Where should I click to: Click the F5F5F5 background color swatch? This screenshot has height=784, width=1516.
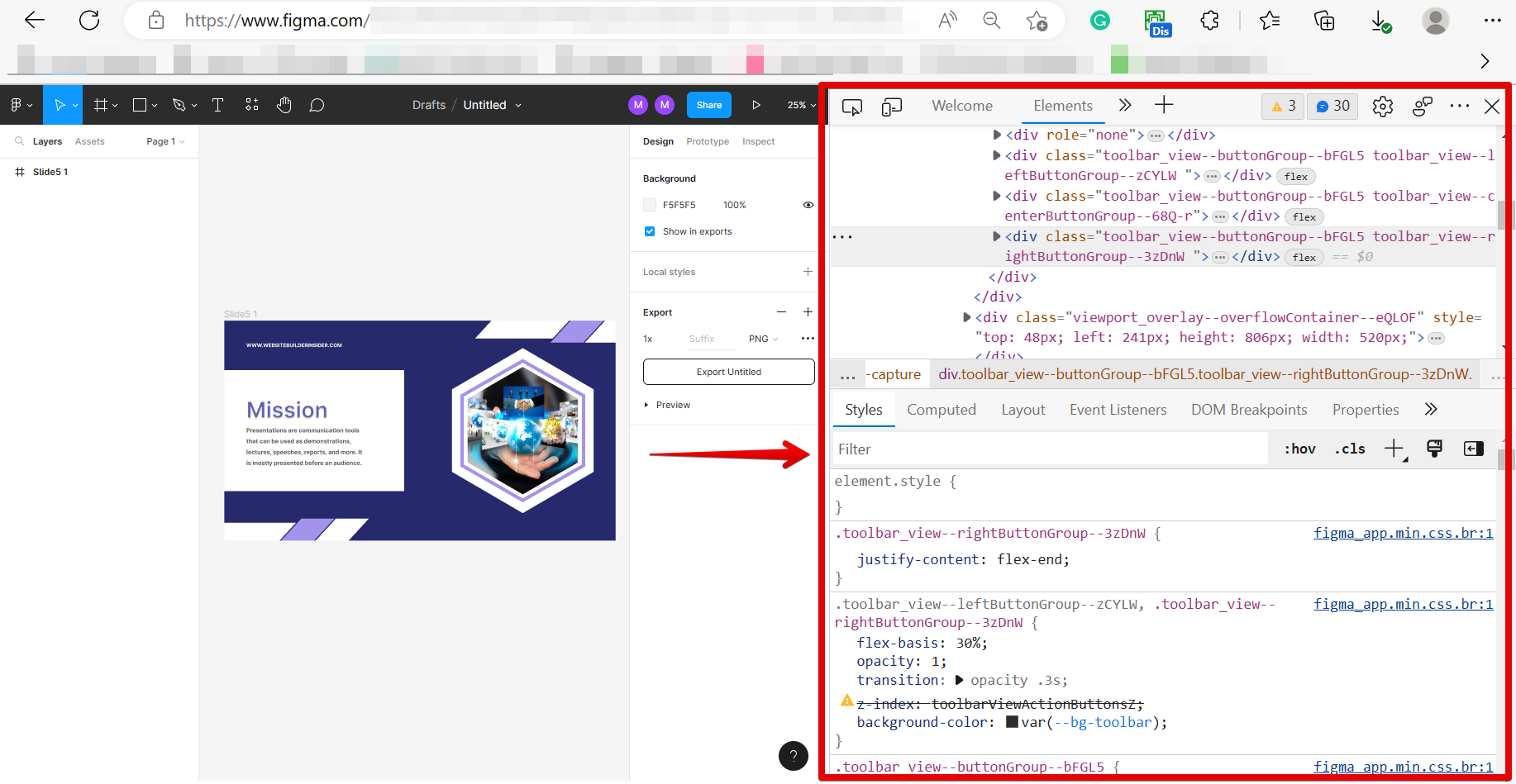[x=650, y=205]
